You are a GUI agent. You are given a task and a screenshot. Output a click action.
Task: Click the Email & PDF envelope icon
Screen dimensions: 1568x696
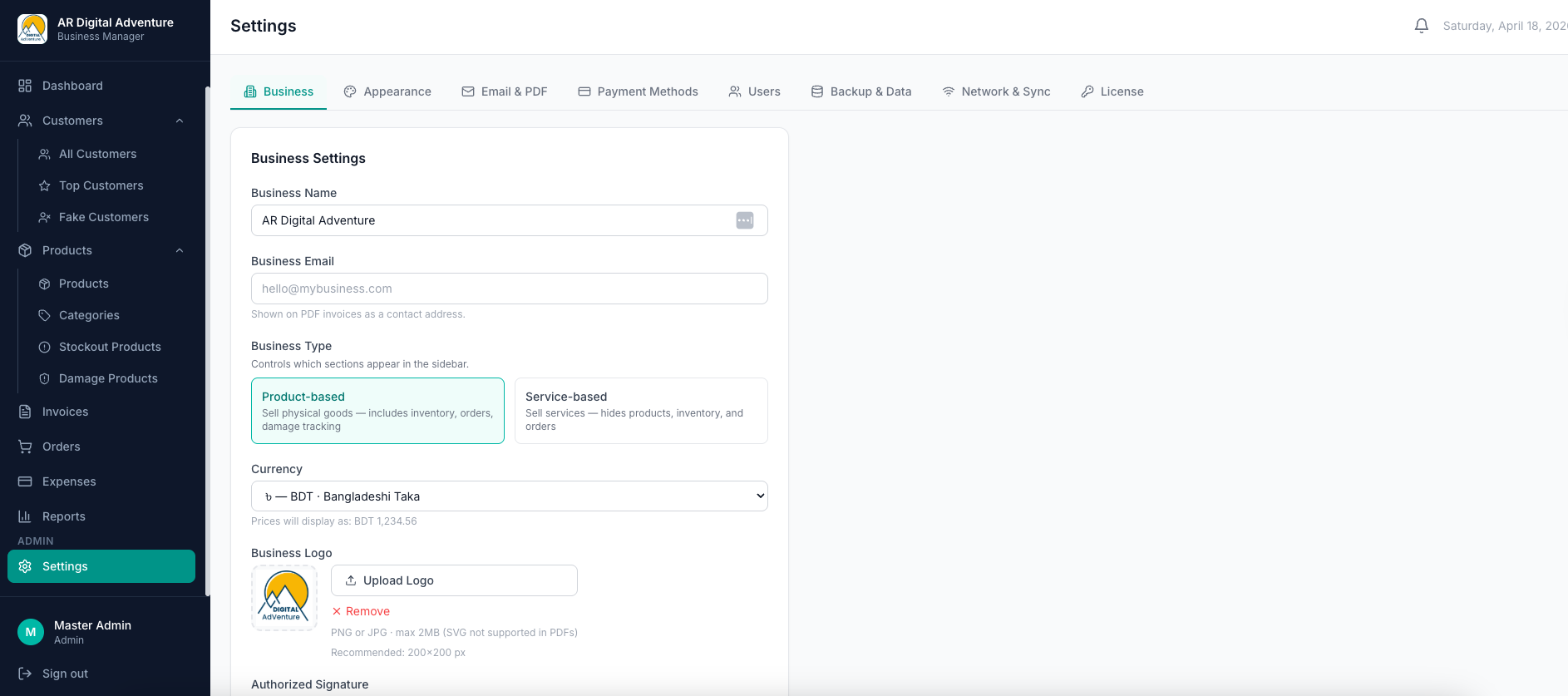[468, 91]
